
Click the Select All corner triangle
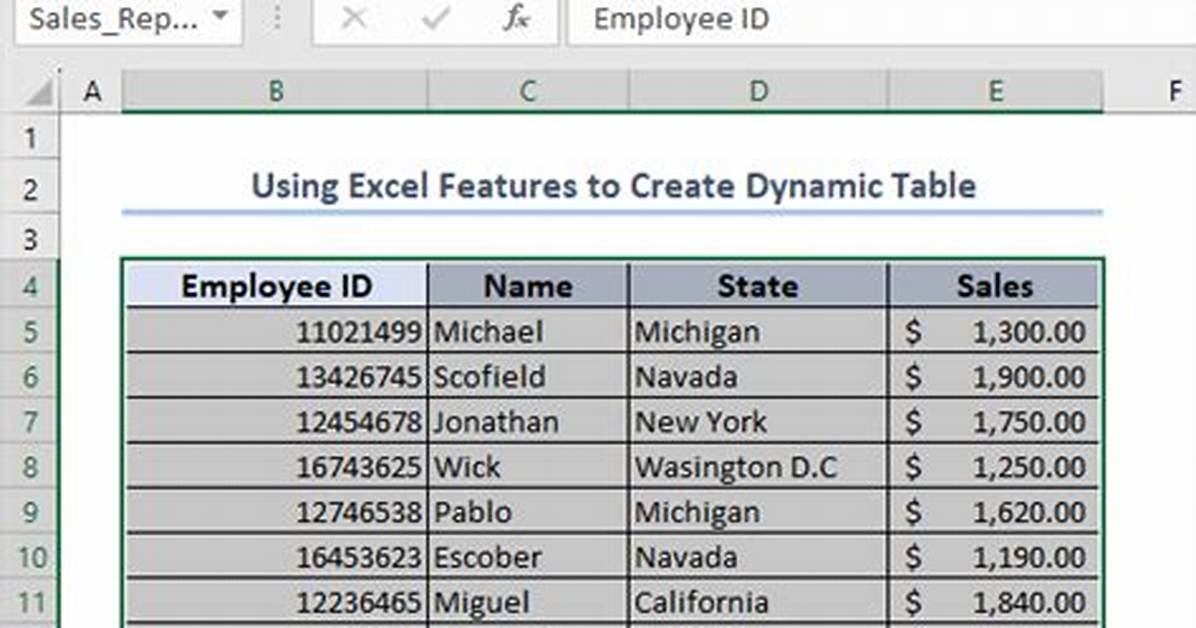click(x=38, y=92)
